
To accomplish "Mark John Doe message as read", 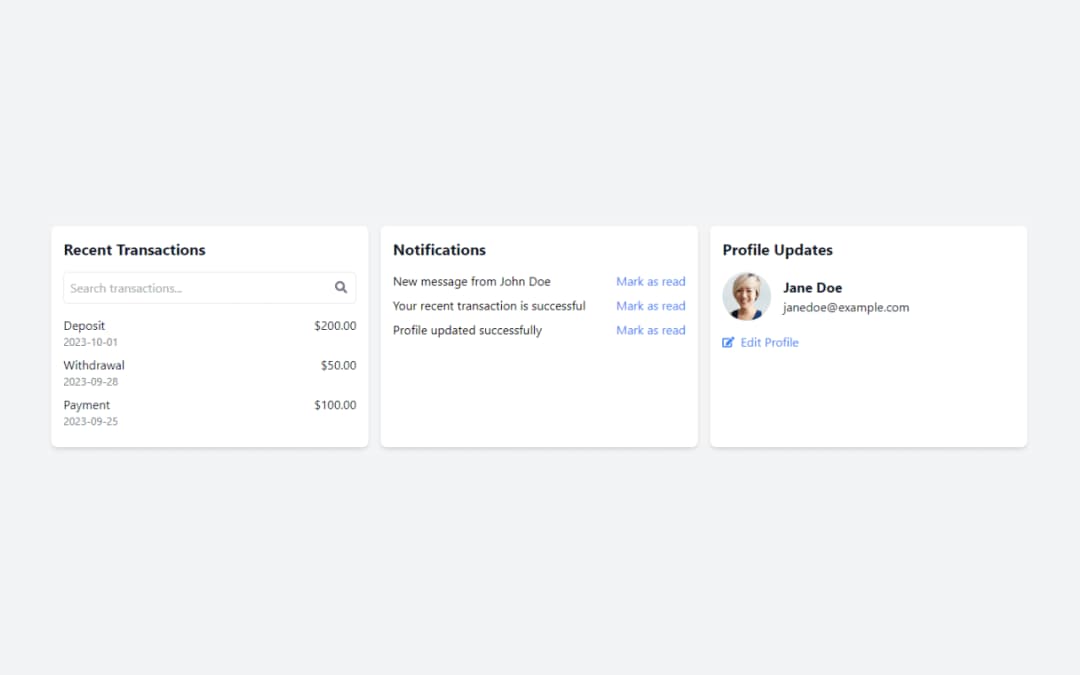I will 650,282.
